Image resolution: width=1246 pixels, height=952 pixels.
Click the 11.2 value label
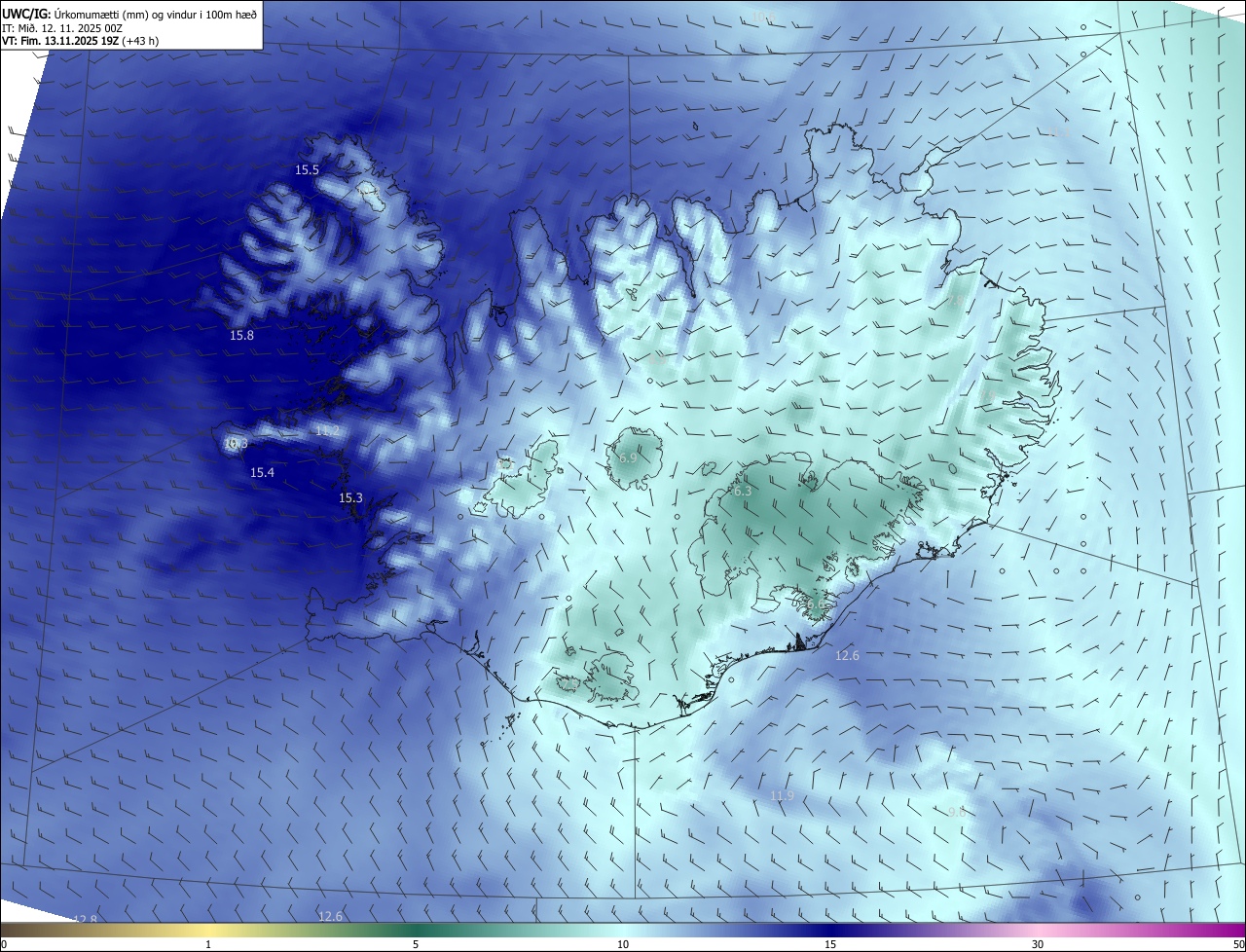tap(328, 429)
